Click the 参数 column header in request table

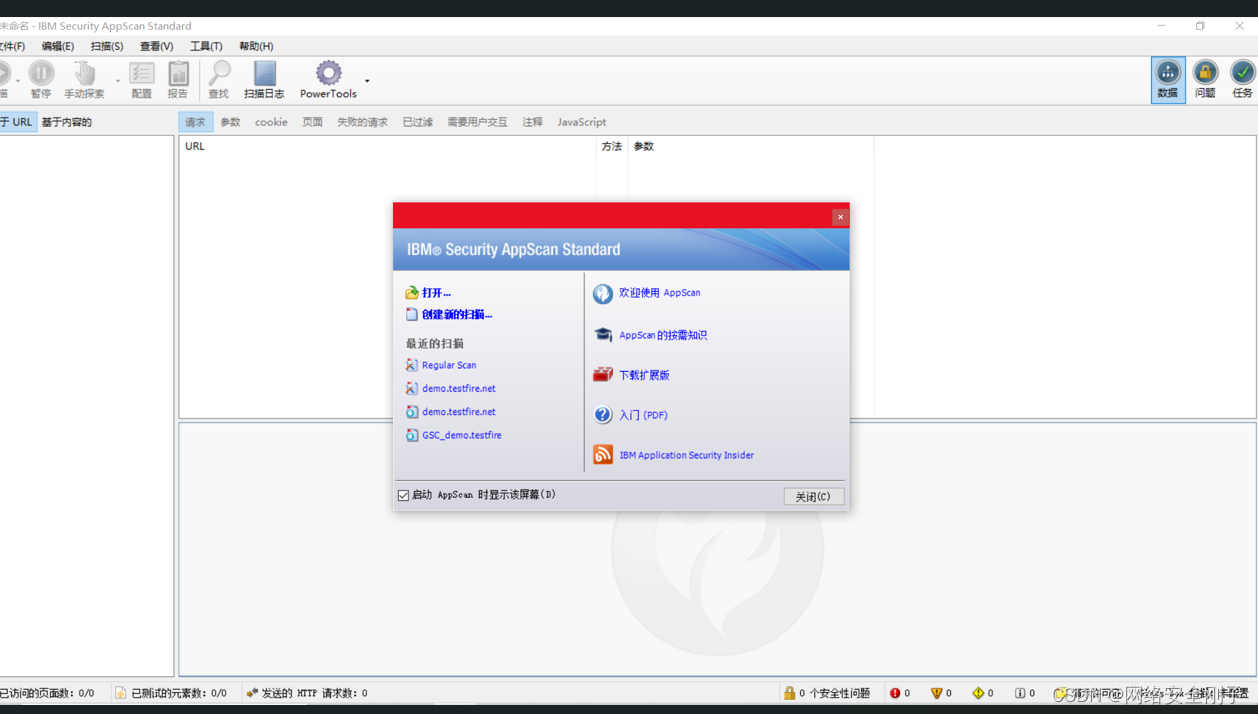pyautogui.click(x=750, y=146)
